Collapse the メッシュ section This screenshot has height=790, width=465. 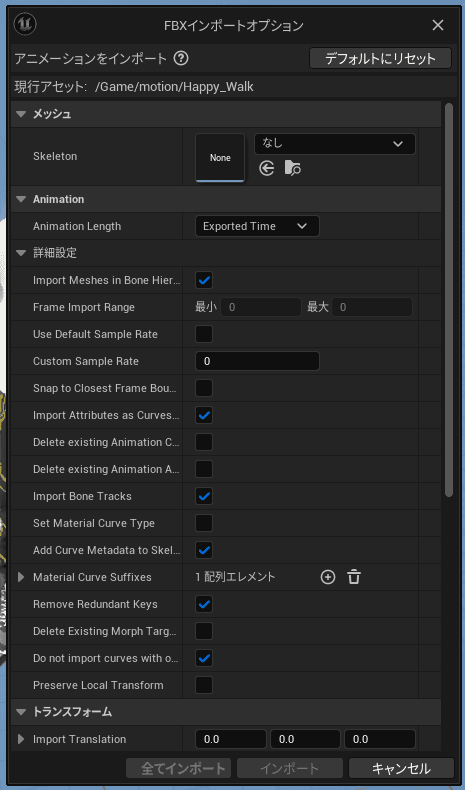21,114
